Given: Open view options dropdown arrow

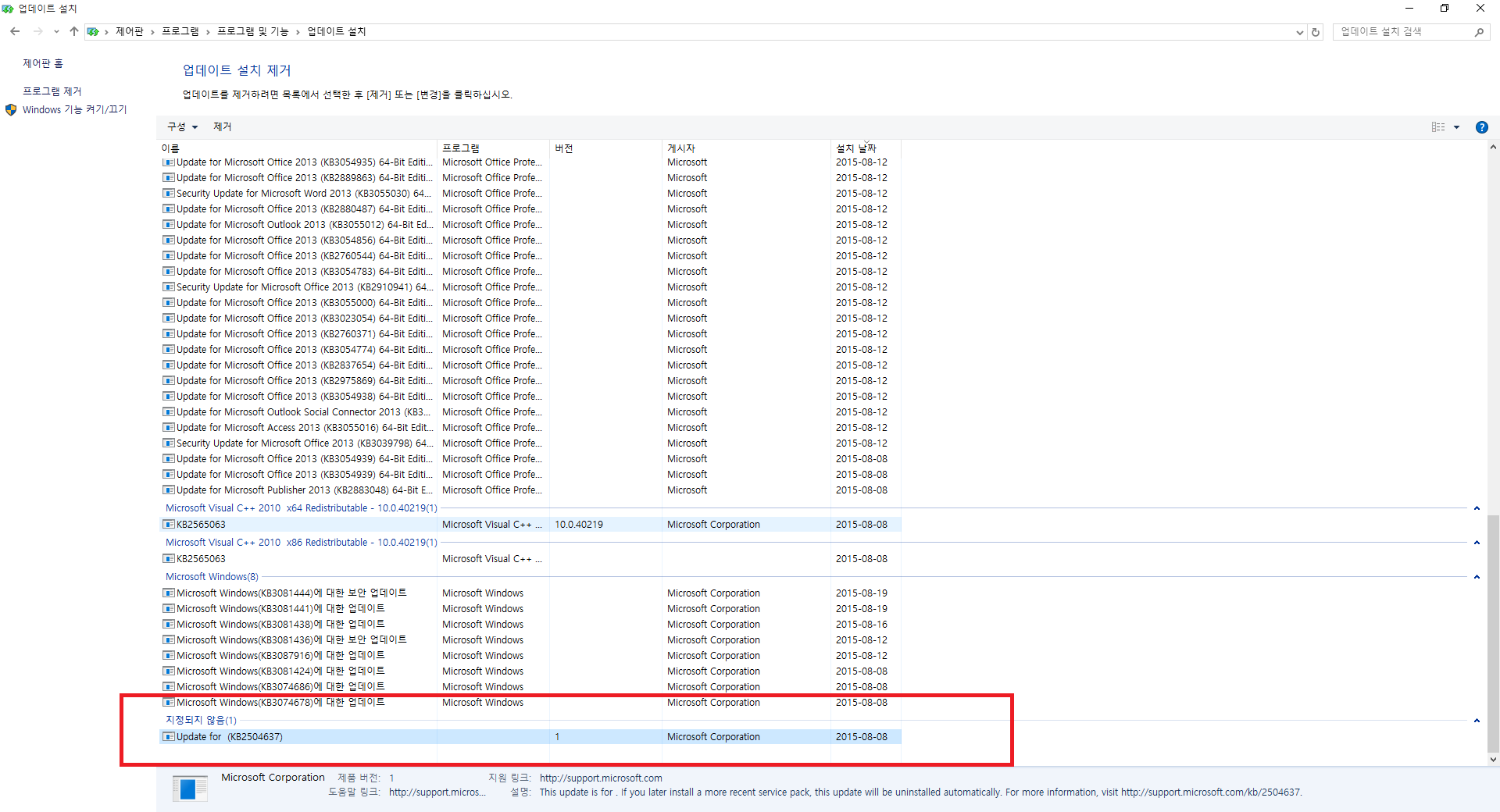Looking at the screenshot, I should (1457, 127).
